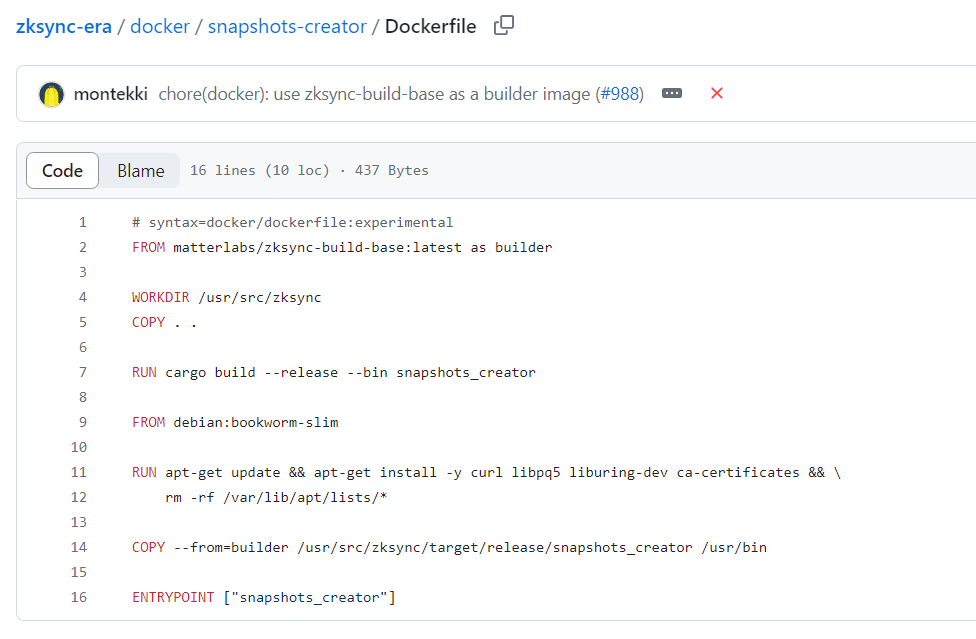
Task: Click the WORKDIR /usr/src/zksync code line
Action: pyautogui.click(x=227, y=297)
